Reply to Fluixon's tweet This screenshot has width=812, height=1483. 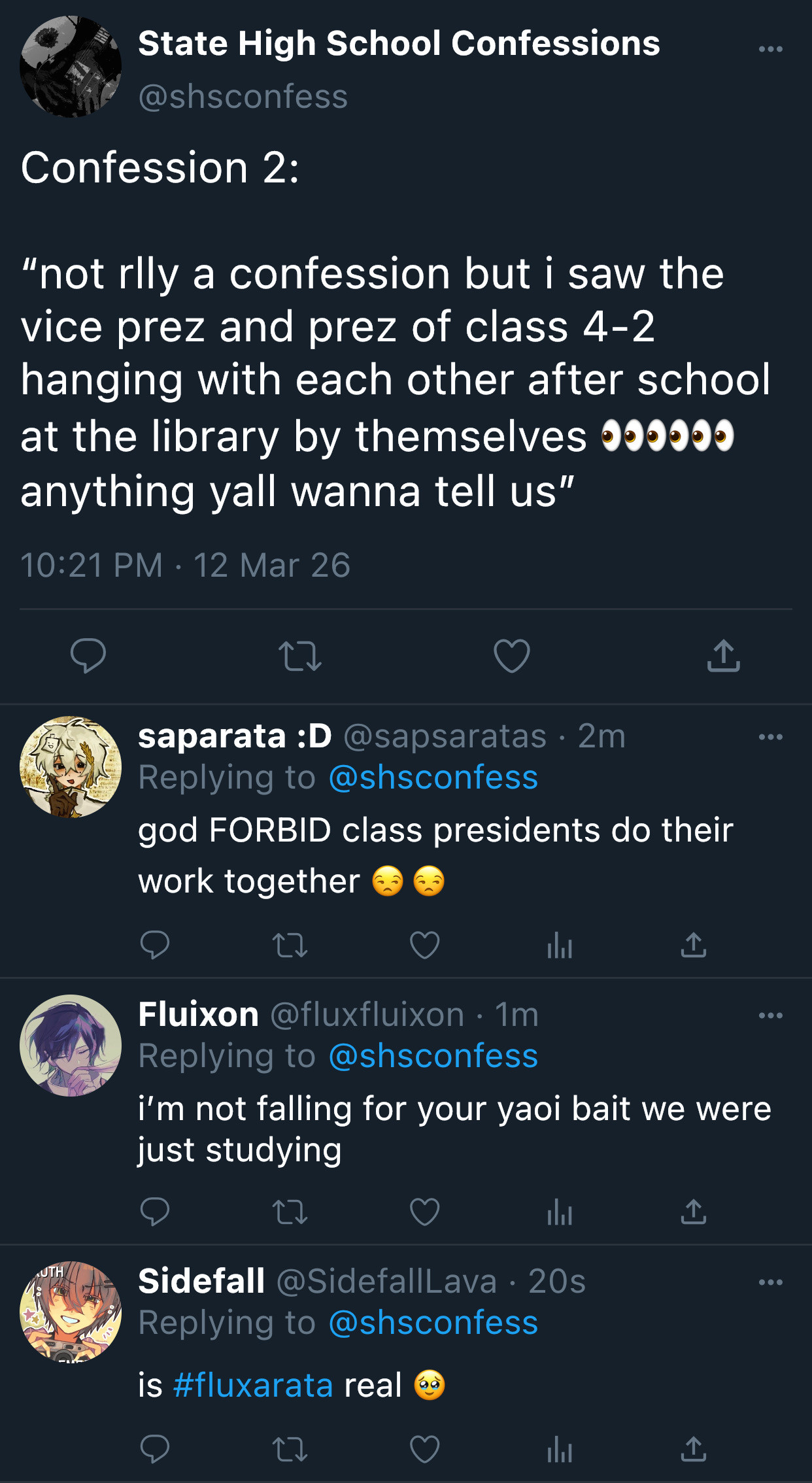tap(155, 1212)
